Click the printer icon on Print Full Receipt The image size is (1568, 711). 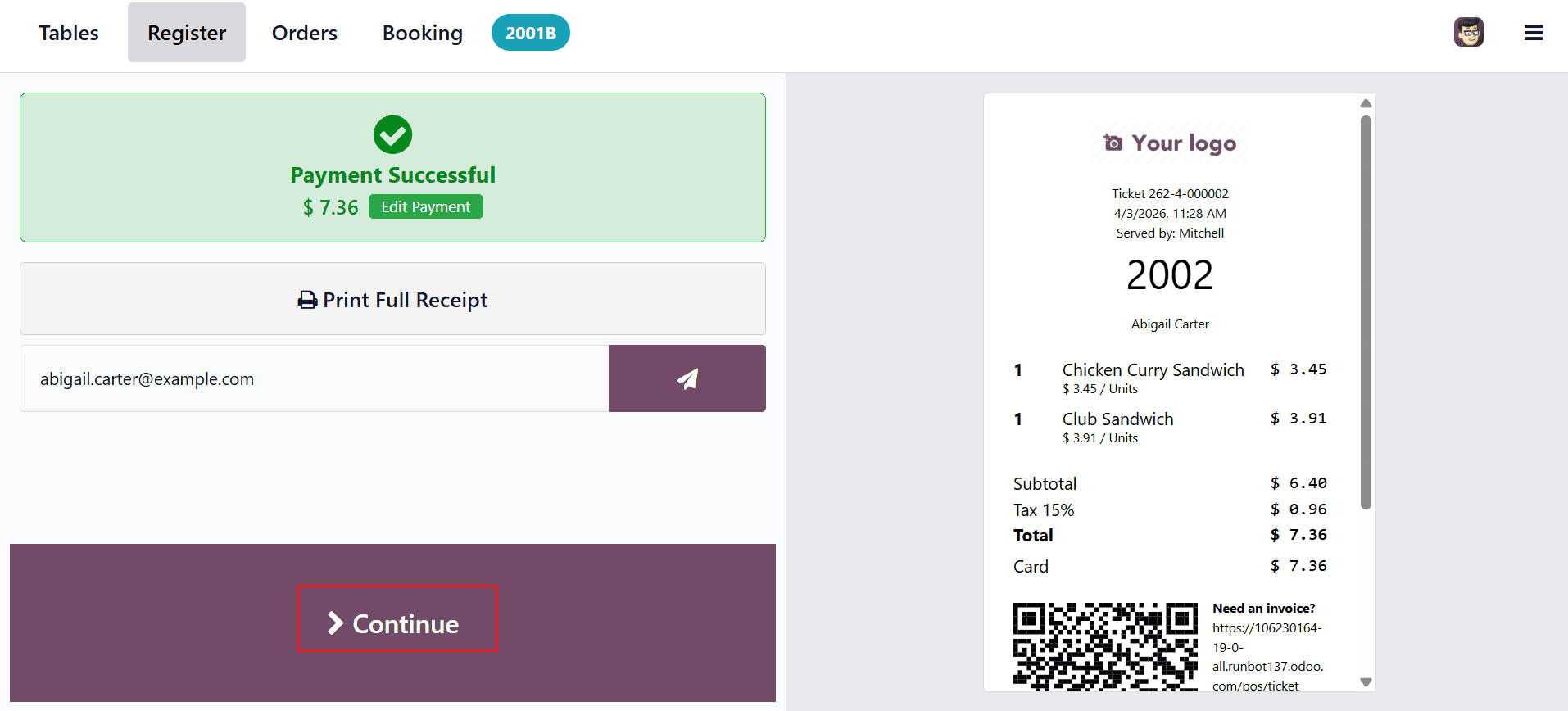point(306,300)
